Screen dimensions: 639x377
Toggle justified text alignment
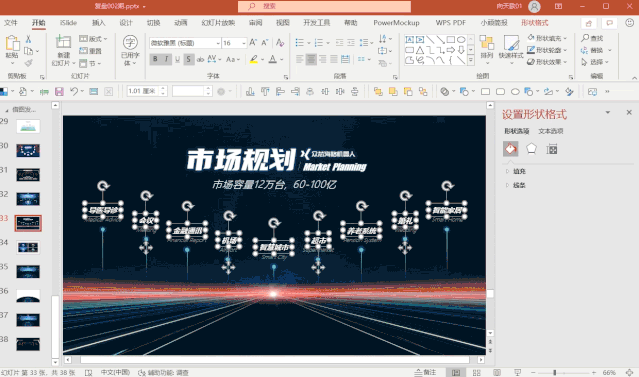click(334, 60)
